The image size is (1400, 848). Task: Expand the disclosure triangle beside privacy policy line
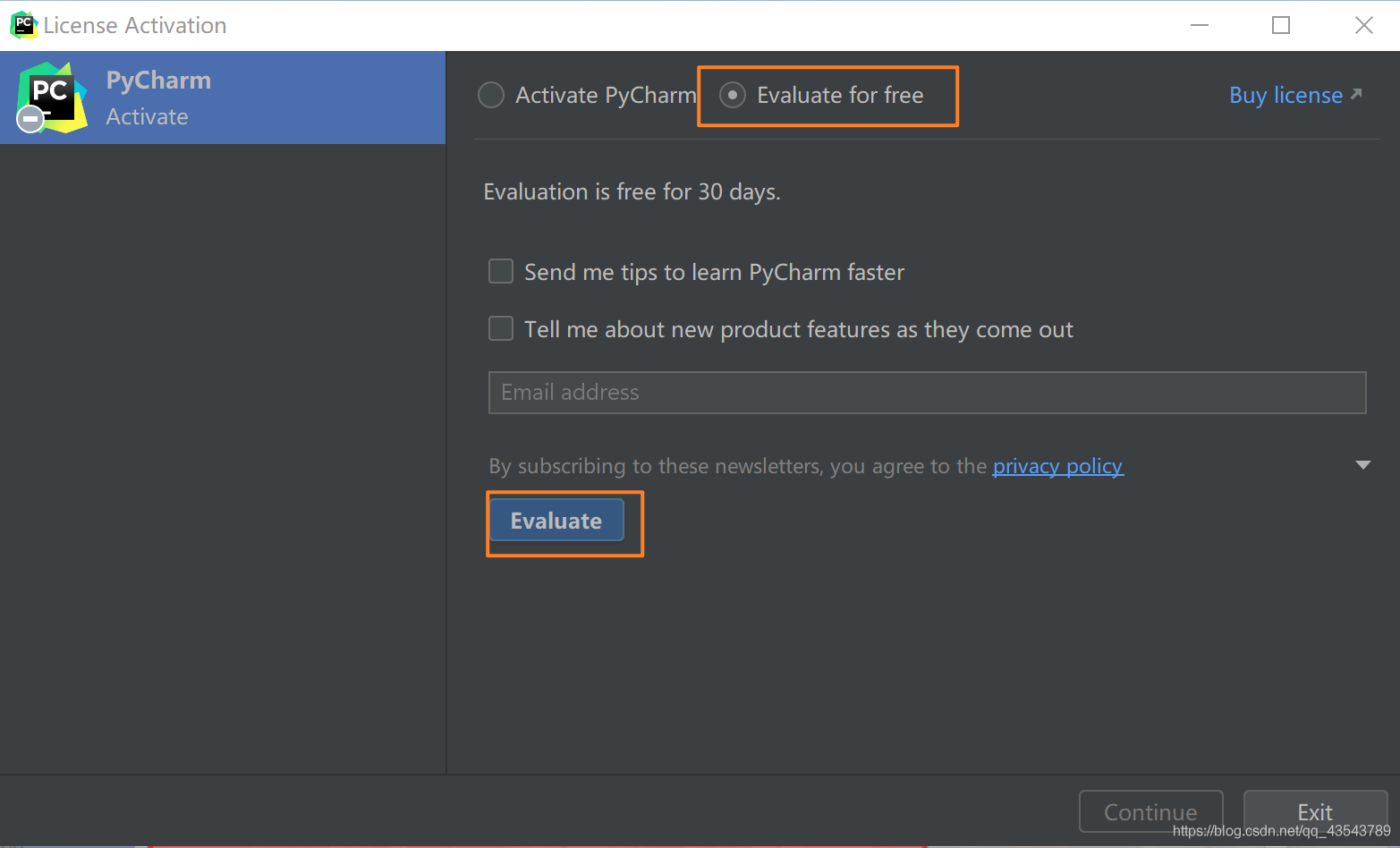pyautogui.click(x=1362, y=465)
